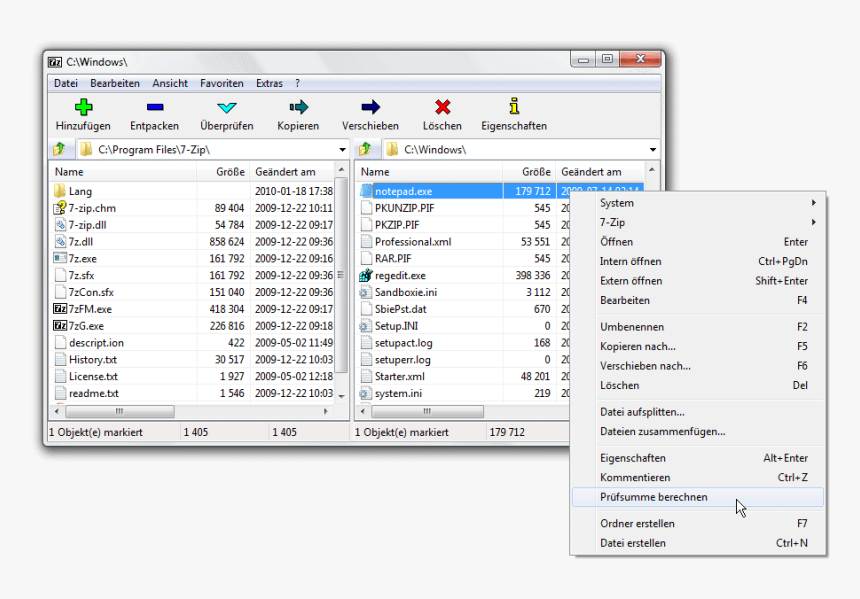
Task: Click the blue minus Entpacken icon
Action: point(155,107)
